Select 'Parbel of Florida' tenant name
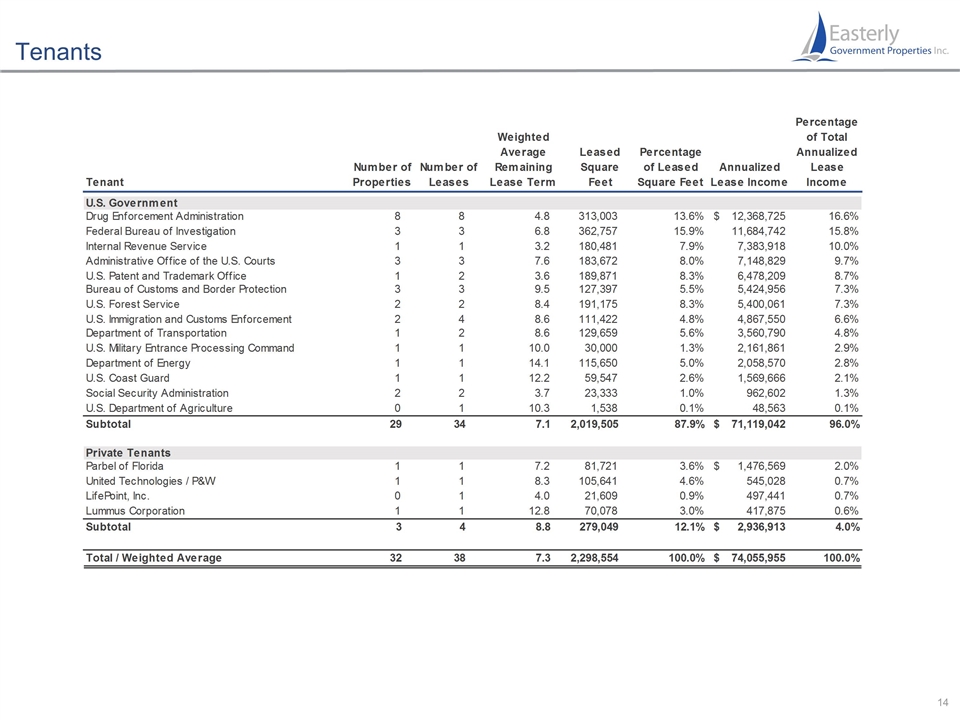 click(x=125, y=467)
